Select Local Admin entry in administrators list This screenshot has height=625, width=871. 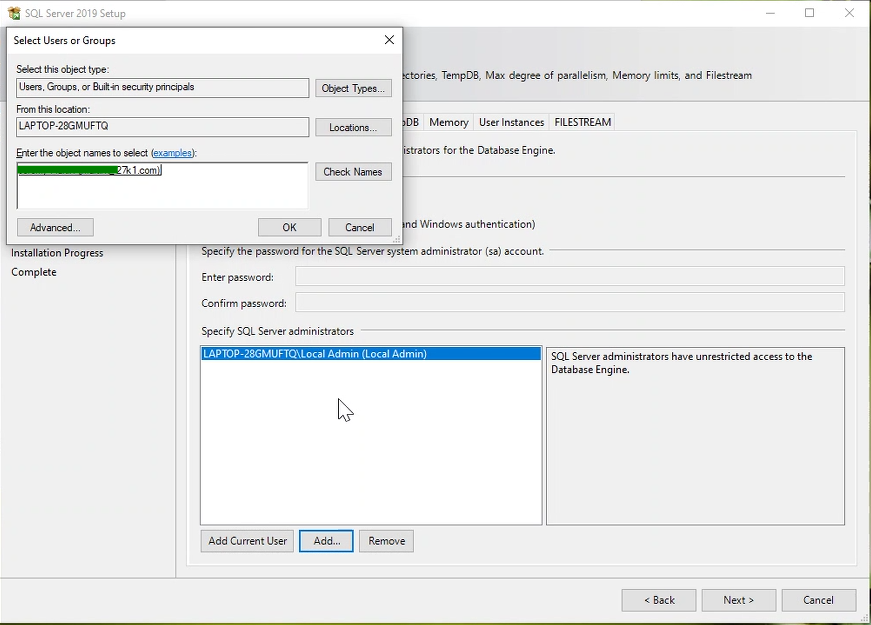[371, 354]
